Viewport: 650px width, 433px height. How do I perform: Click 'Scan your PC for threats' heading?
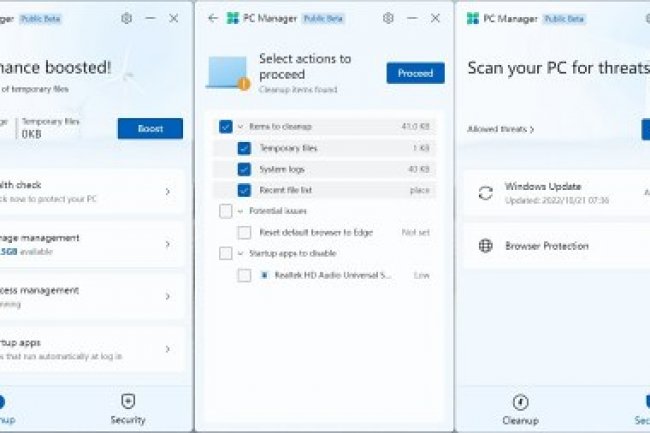[x=558, y=68]
